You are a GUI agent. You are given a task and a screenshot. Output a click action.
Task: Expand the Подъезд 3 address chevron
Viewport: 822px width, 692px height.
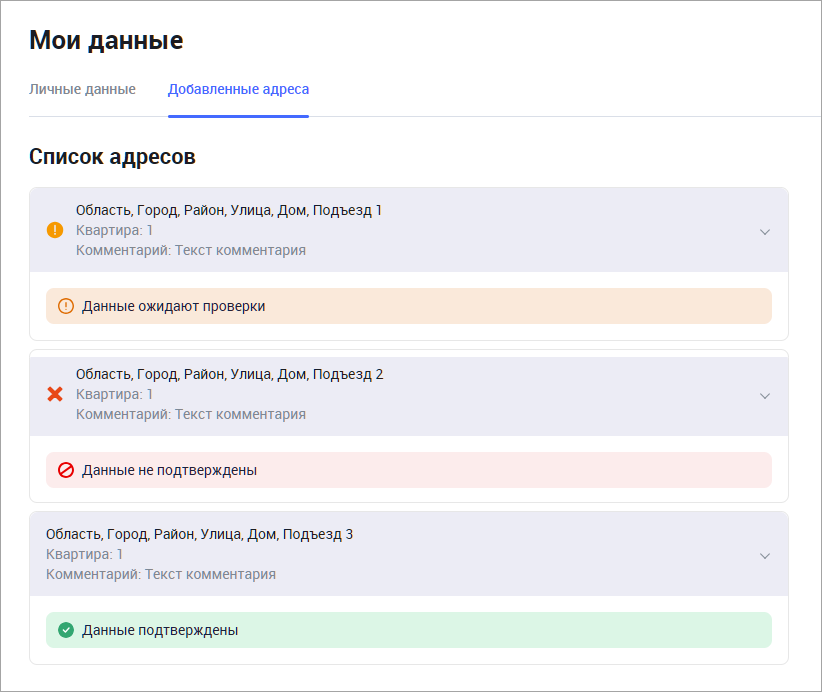(x=765, y=555)
